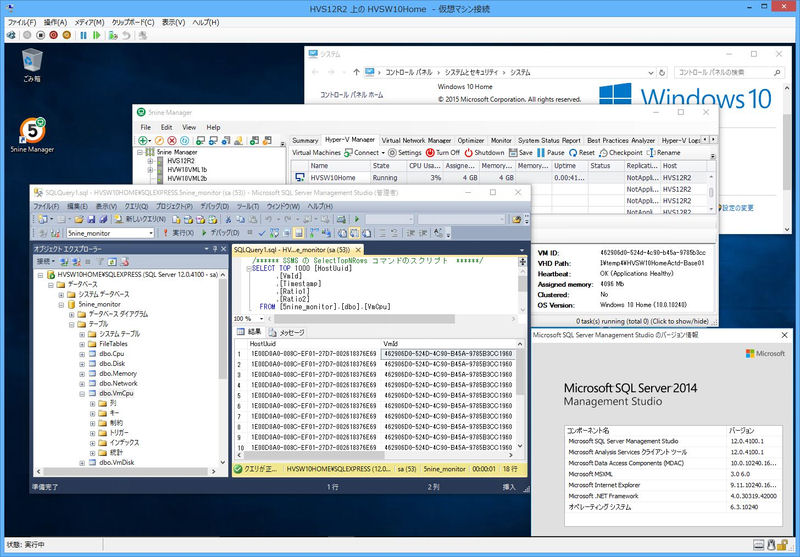Open the View menu in 5nine Manager
The image size is (800, 557).
189,128
